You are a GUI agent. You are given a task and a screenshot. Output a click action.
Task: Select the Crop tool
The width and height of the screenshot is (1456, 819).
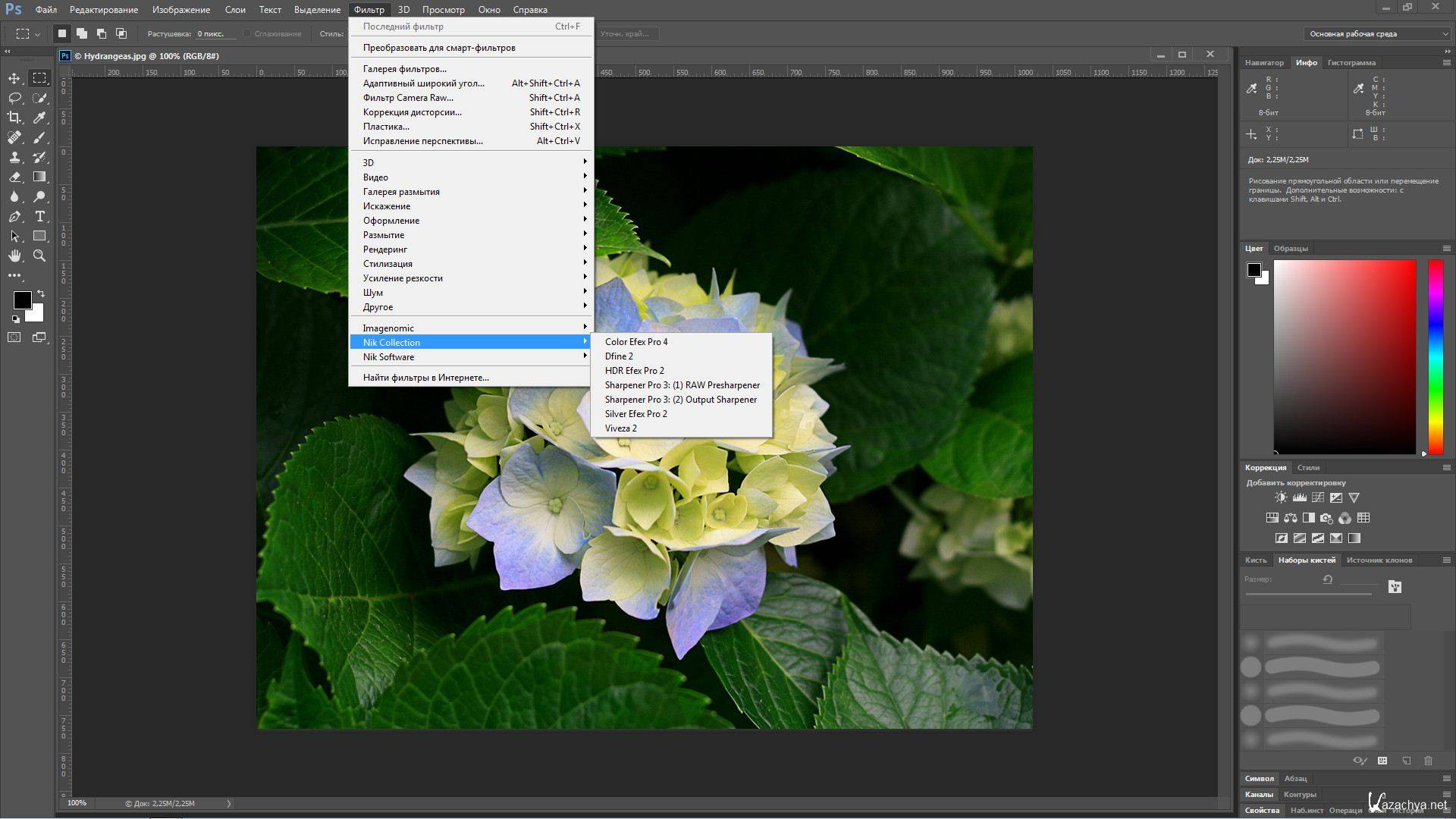[x=14, y=118]
